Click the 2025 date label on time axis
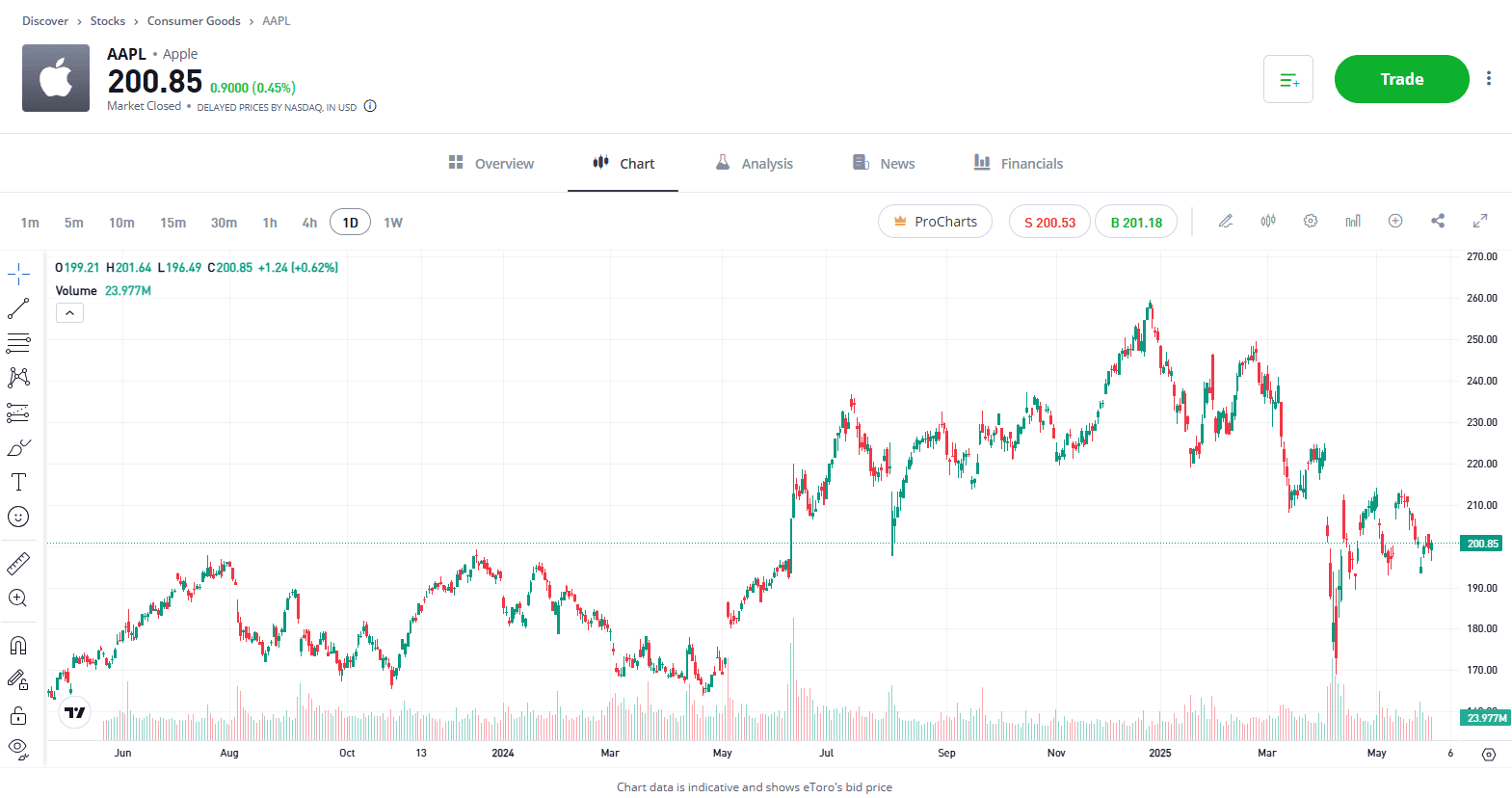The image size is (1512, 798). pos(1160,753)
